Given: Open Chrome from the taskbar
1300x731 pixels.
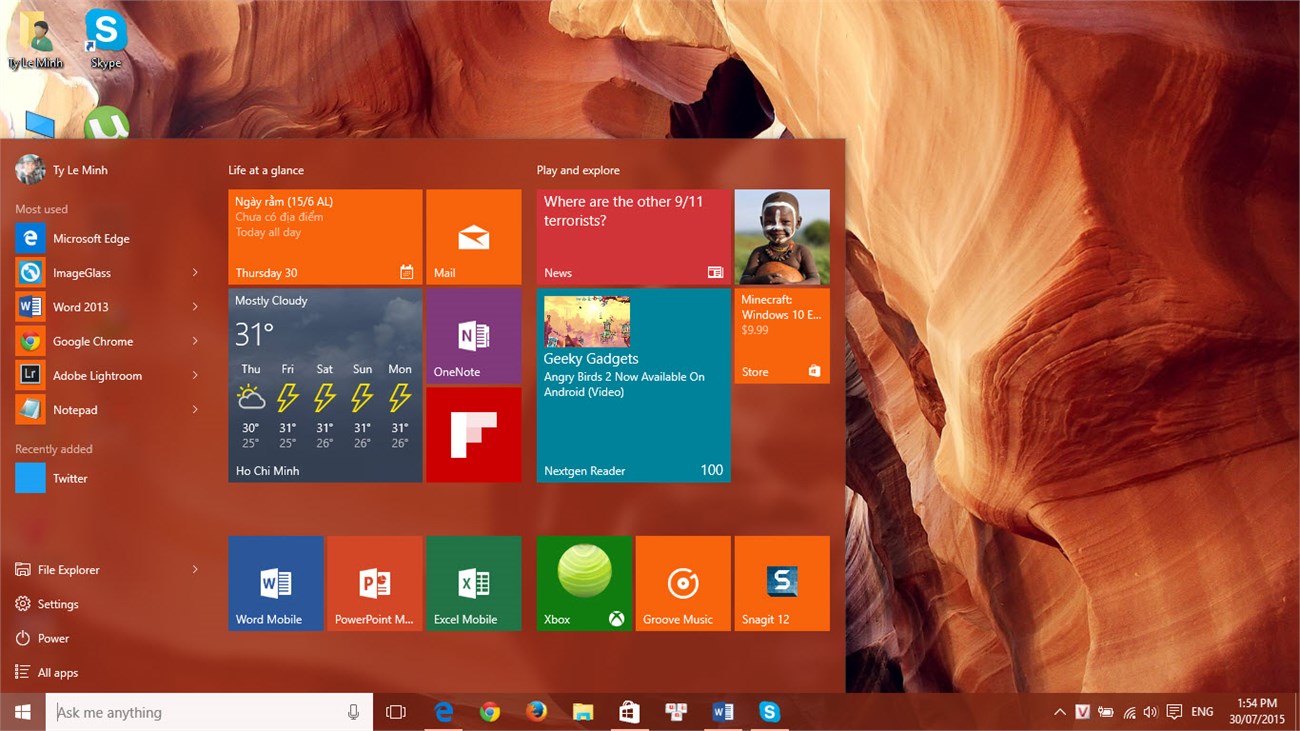Looking at the screenshot, I should click(x=490, y=712).
